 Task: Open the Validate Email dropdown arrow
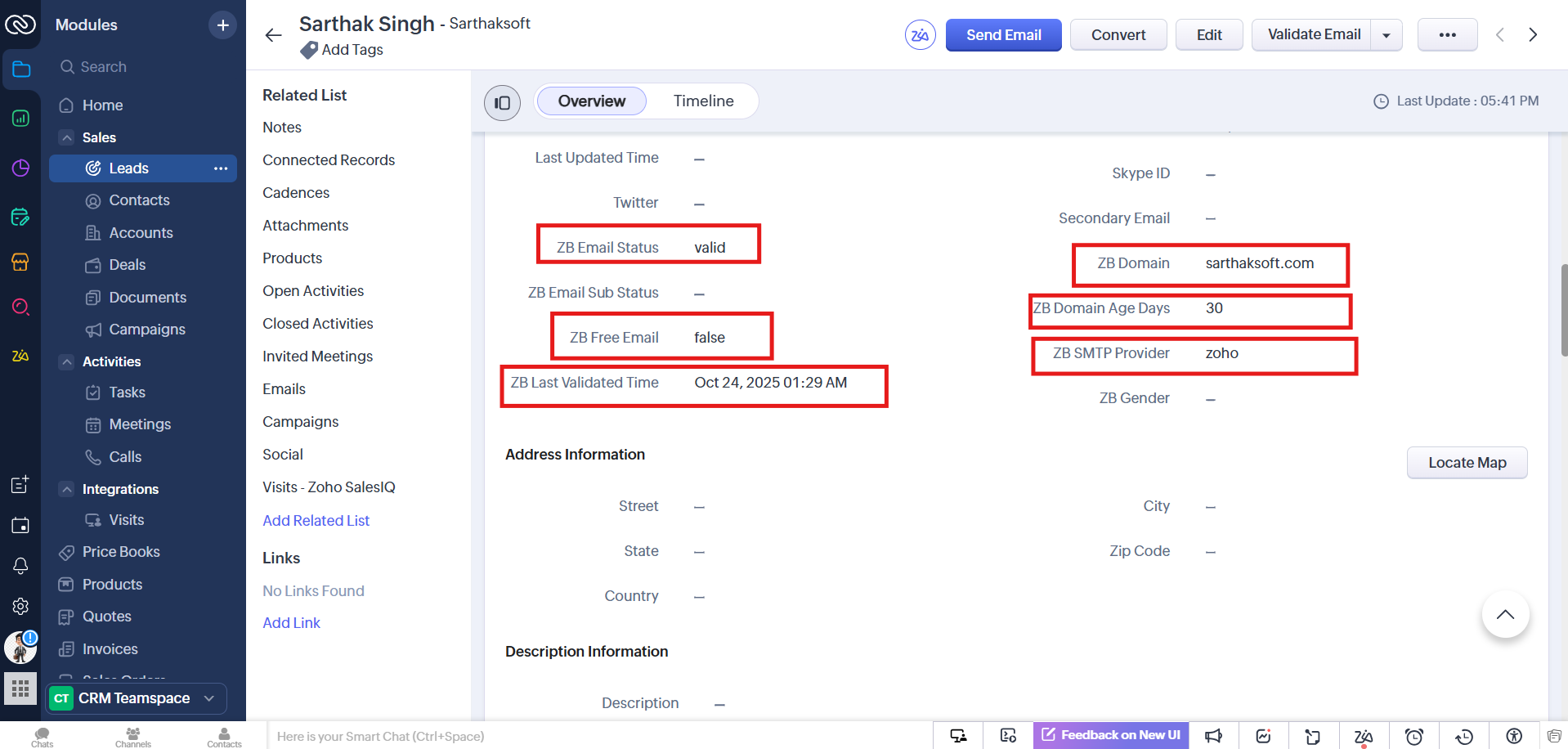[x=1387, y=35]
